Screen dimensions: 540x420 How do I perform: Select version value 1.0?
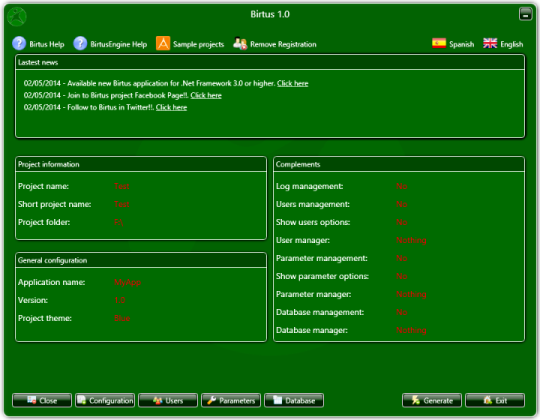[120, 300]
